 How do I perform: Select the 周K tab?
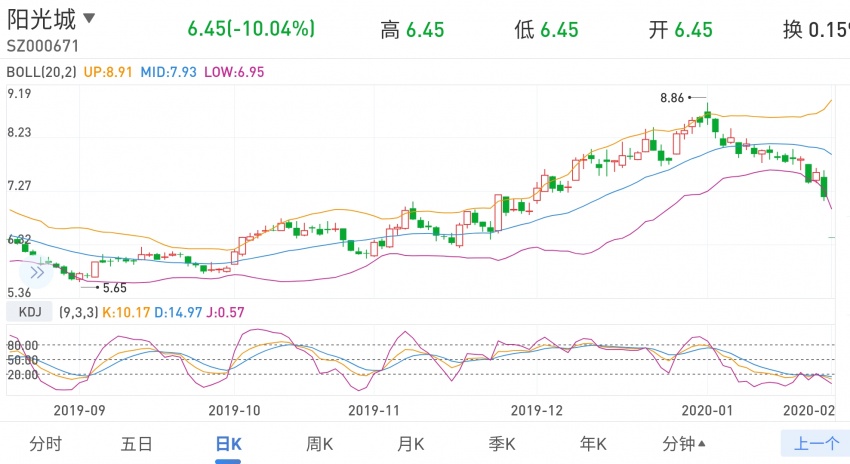coord(319,444)
